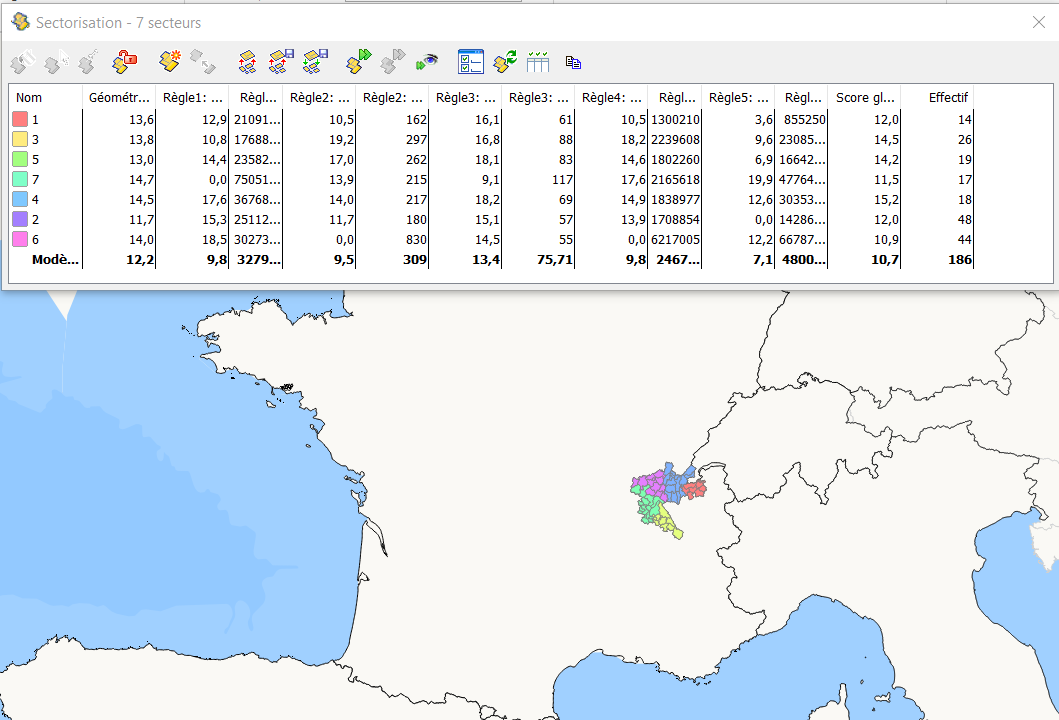
Task: Click sectors icon with red upward arrows
Action: (x=248, y=62)
